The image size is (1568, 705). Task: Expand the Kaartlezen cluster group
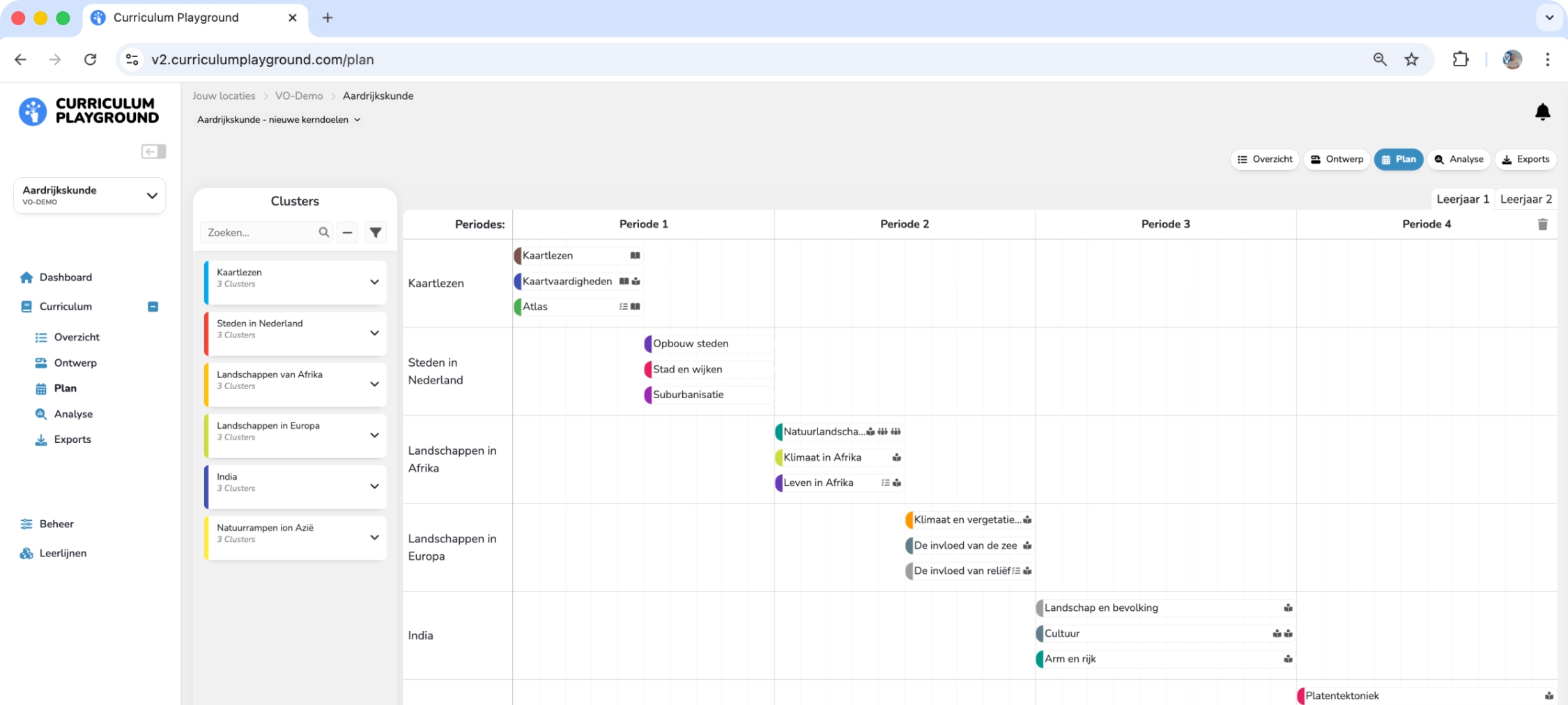click(374, 282)
